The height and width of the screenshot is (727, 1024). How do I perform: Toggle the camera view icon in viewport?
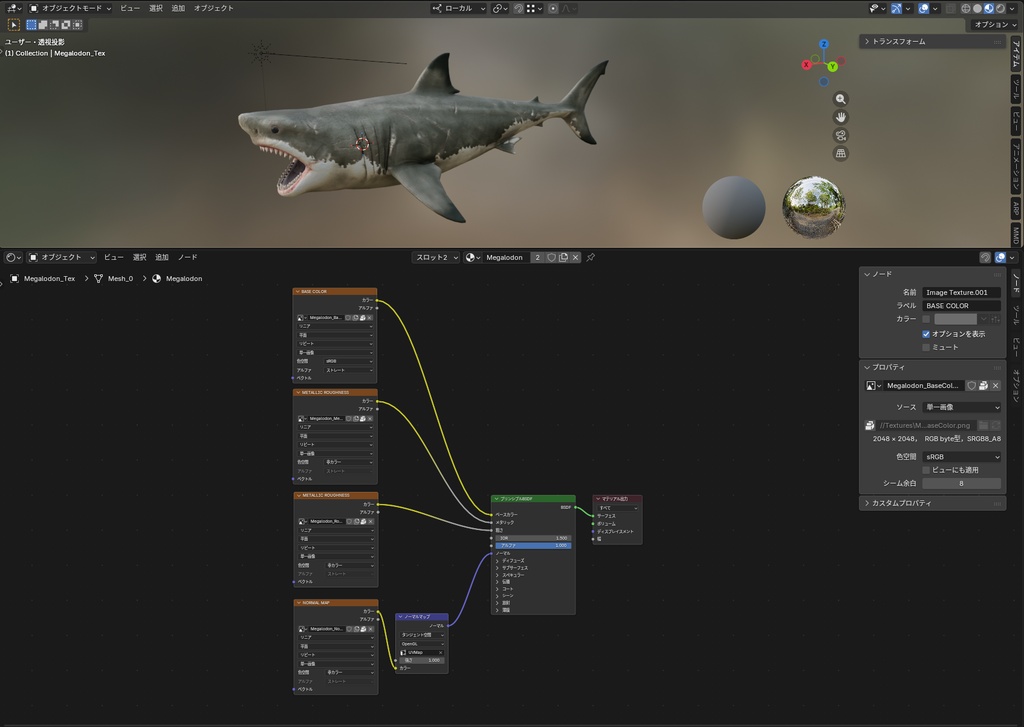coord(840,135)
